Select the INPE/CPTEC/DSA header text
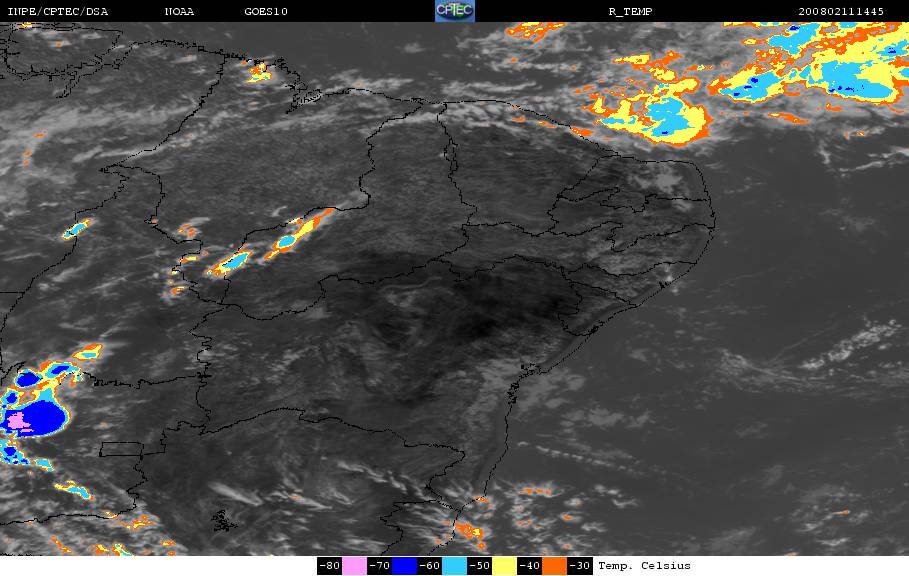The width and height of the screenshot is (909, 576). point(57,12)
